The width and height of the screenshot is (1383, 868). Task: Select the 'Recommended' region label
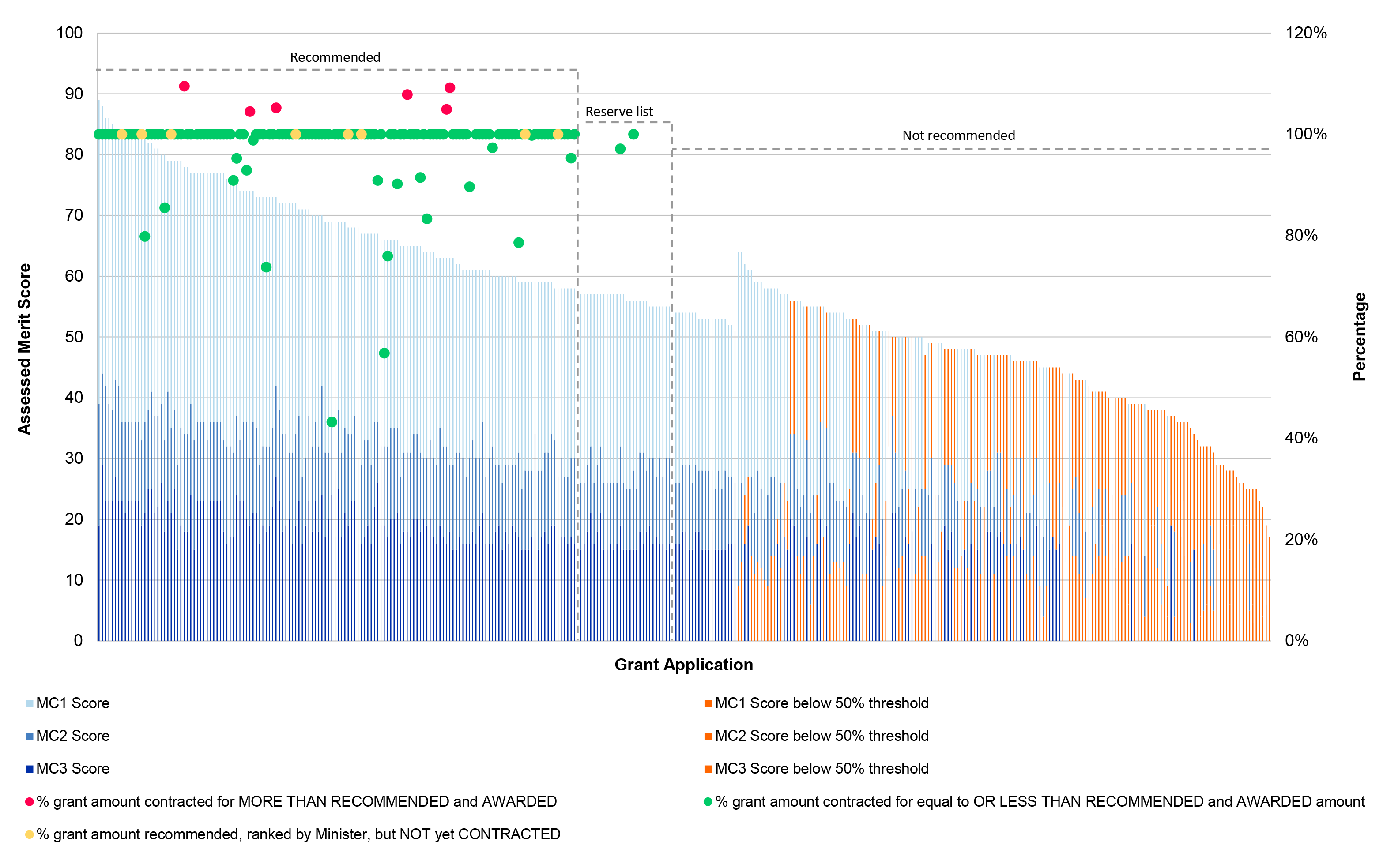(x=335, y=57)
